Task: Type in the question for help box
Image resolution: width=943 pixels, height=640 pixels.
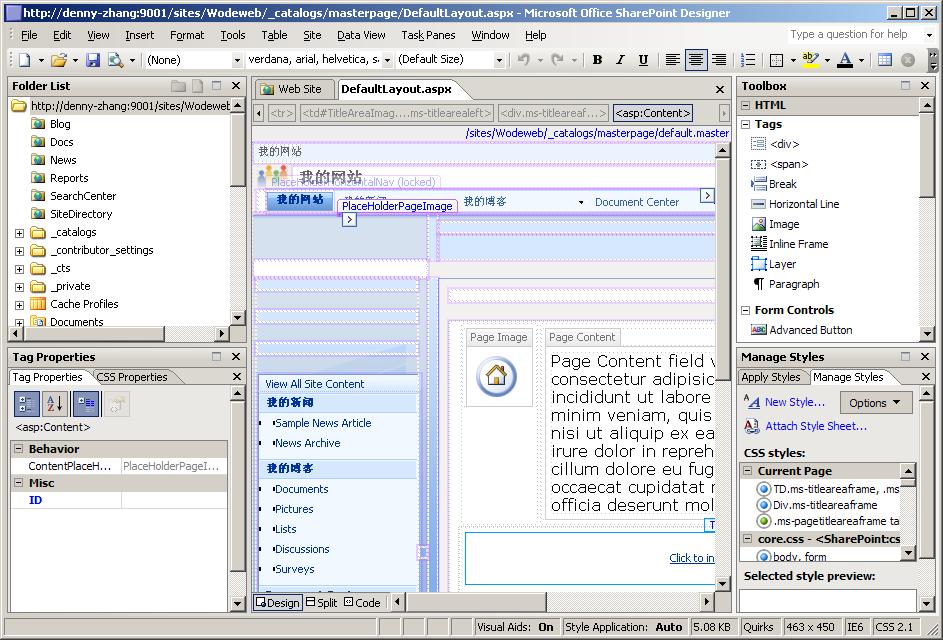Action: [x=855, y=34]
